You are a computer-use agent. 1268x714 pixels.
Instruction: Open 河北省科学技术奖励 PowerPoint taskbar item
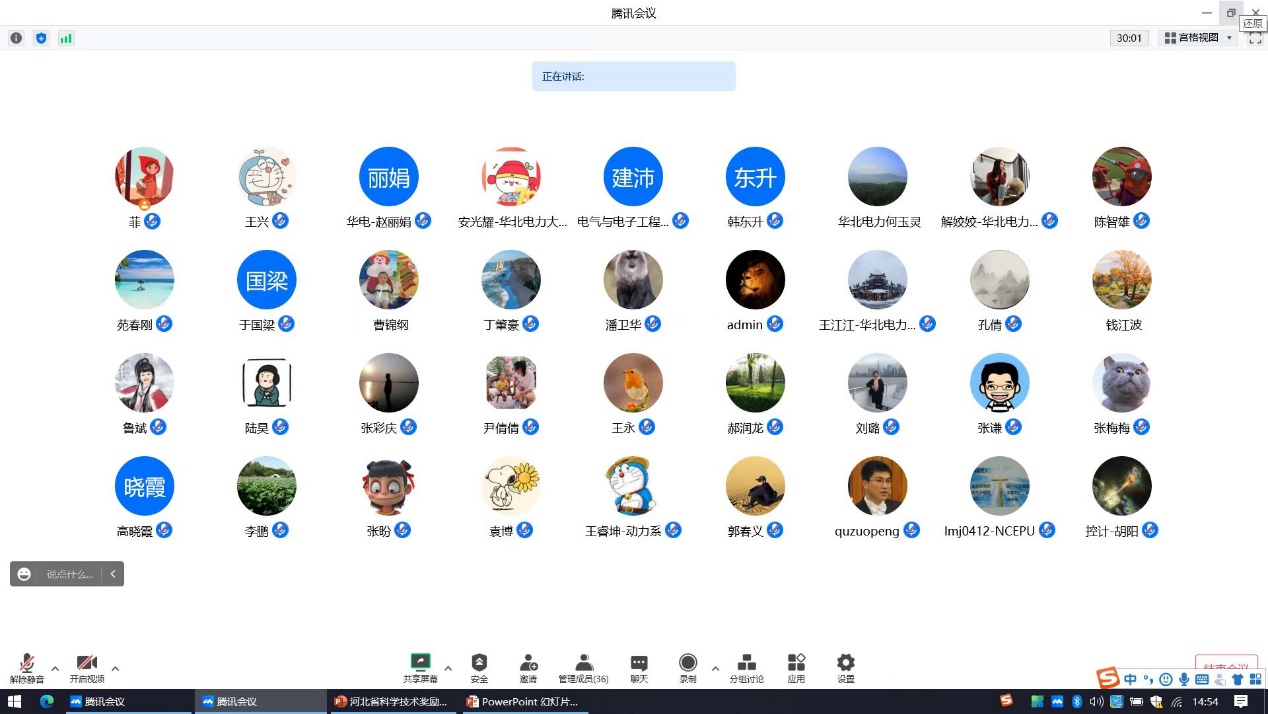point(391,701)
